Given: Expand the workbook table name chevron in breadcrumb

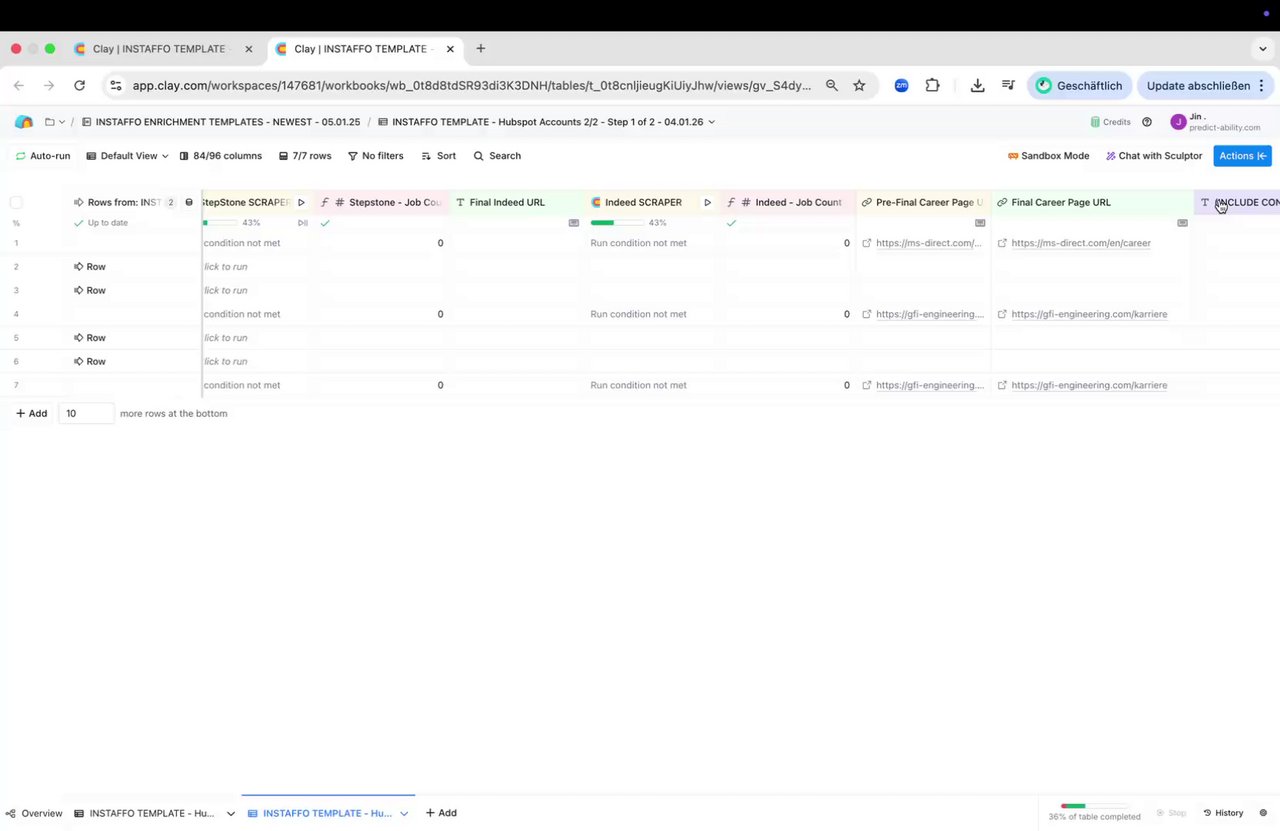Looking at the screenshot, I should coord(712,122).
